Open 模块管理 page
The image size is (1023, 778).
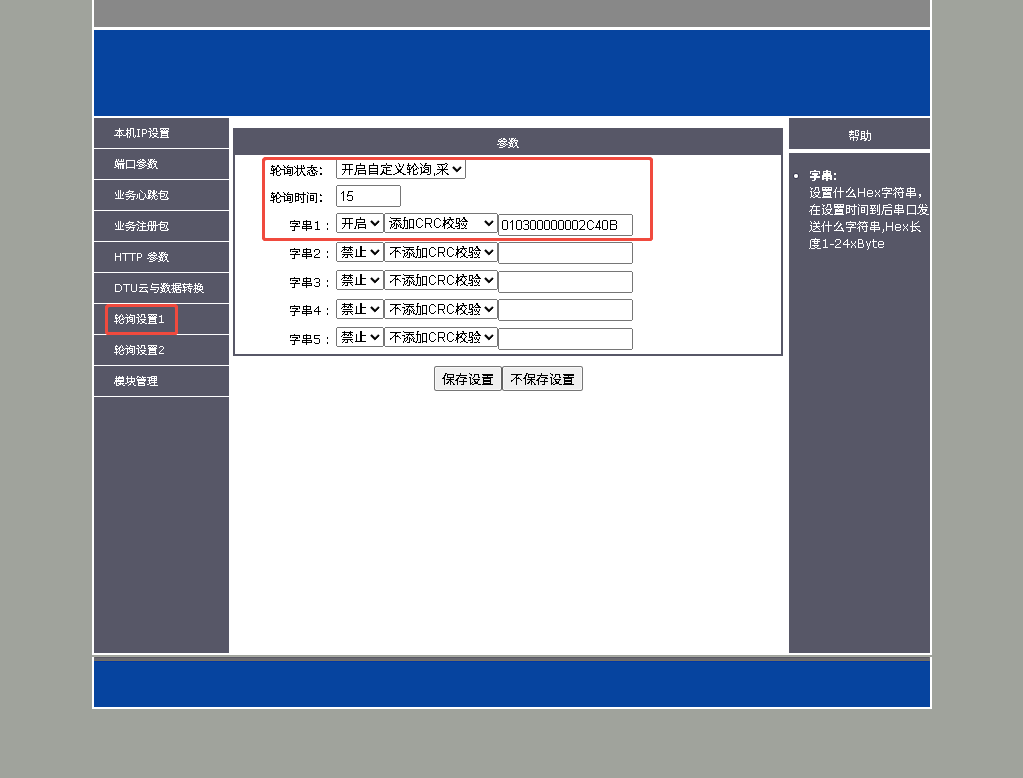136,381
